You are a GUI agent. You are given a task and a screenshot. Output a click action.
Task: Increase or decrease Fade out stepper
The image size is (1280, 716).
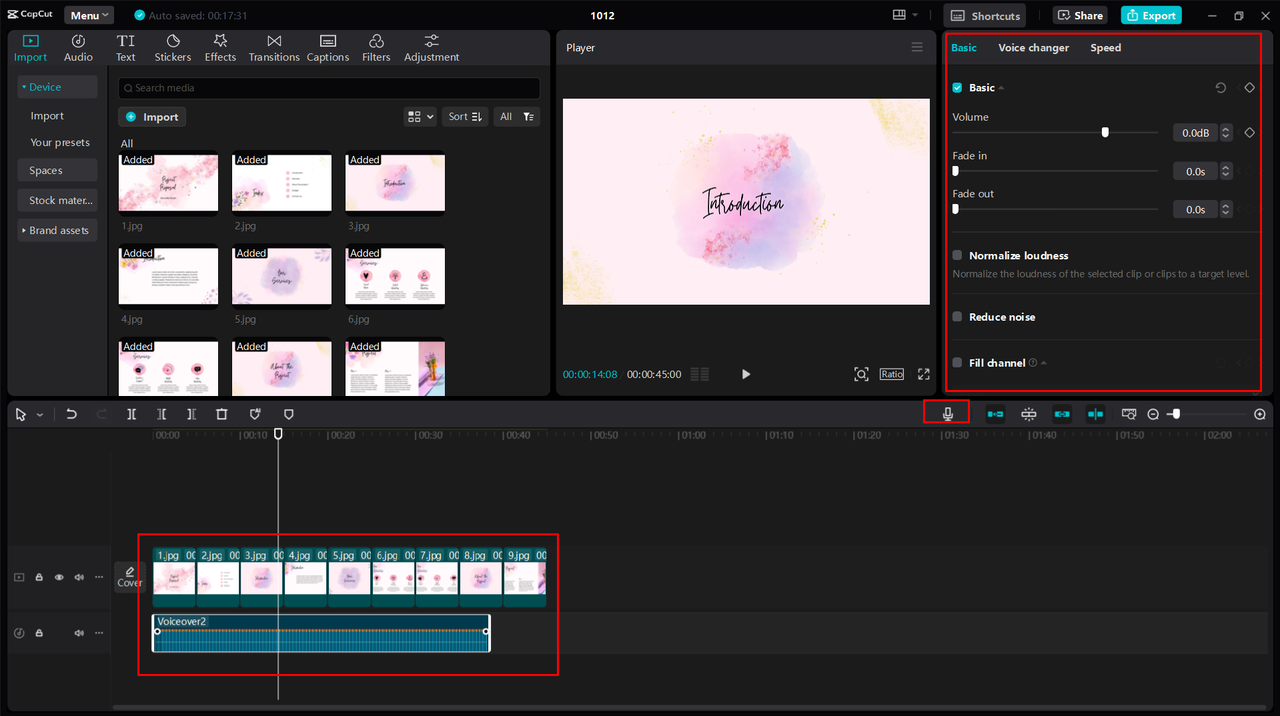tap(1227, 210)
